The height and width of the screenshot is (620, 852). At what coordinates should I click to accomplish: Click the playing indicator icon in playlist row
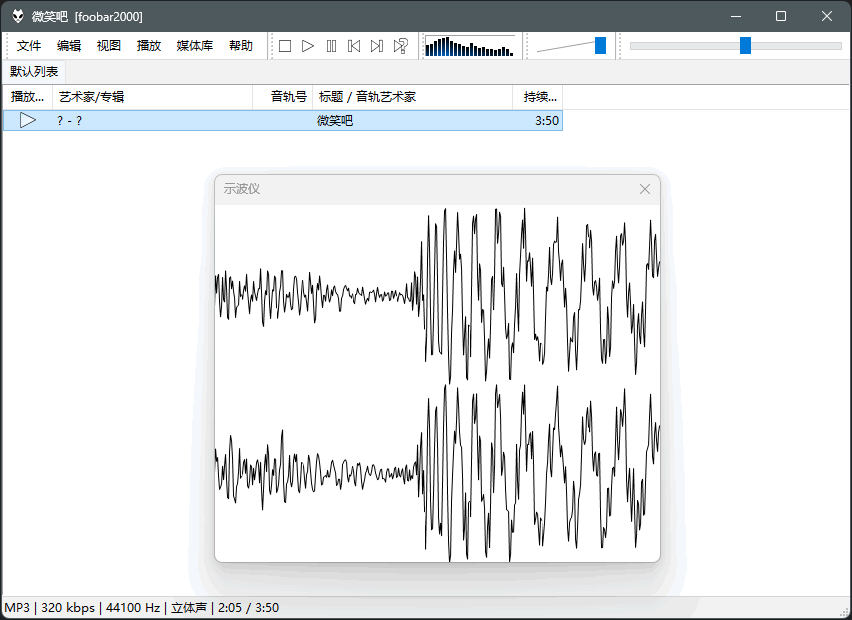28,120
